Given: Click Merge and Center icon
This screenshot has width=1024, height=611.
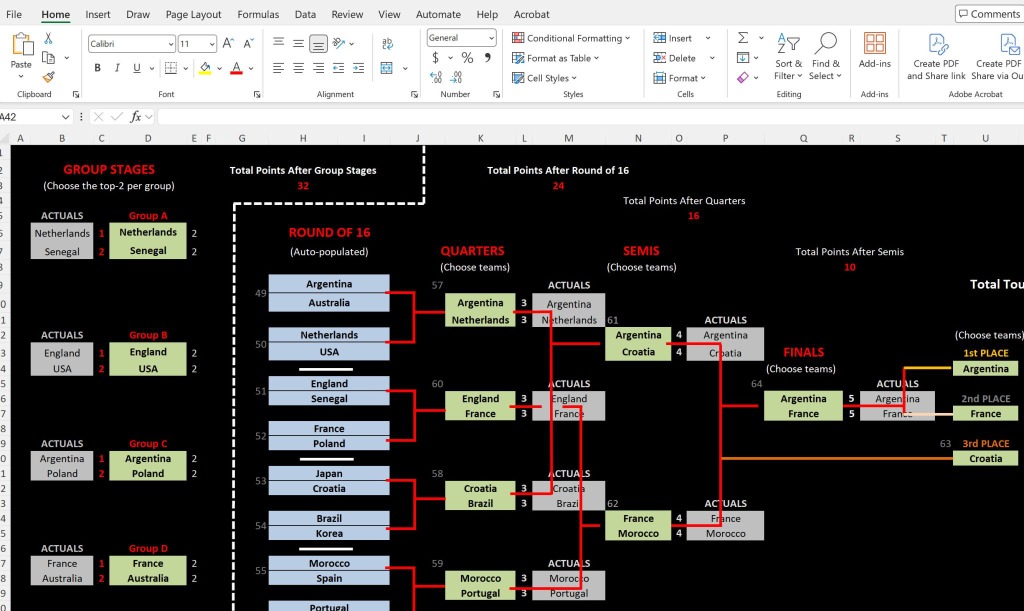Looking at the screenshot, I should pos(387,68).
